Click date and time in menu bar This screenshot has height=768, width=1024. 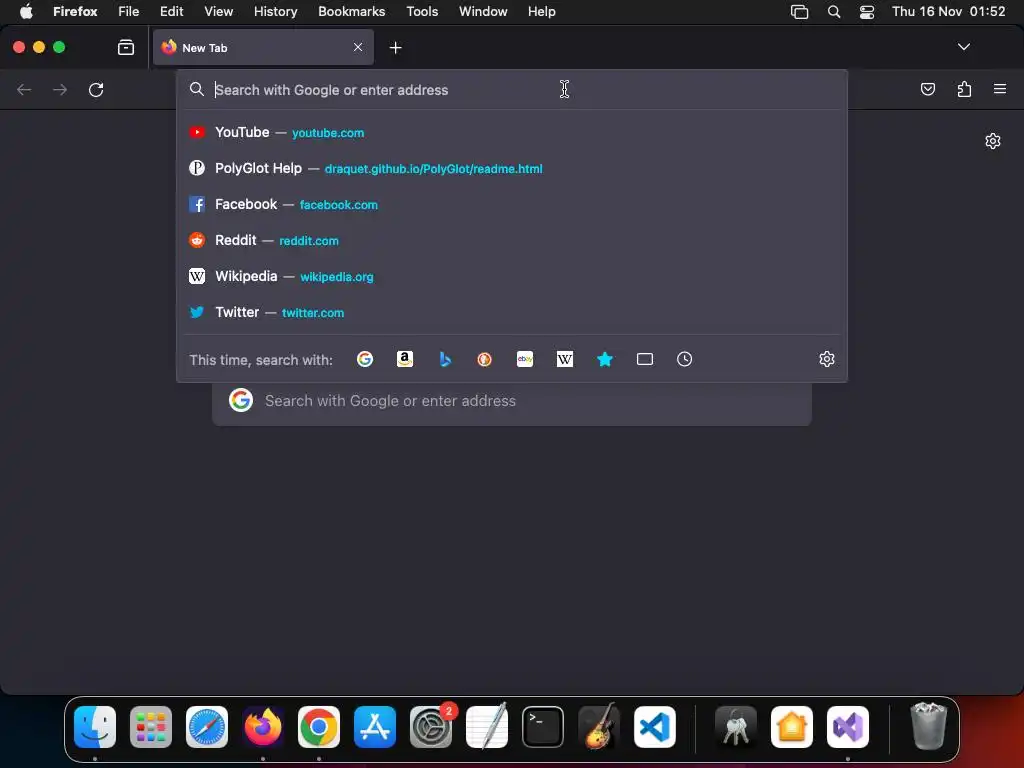948,11
